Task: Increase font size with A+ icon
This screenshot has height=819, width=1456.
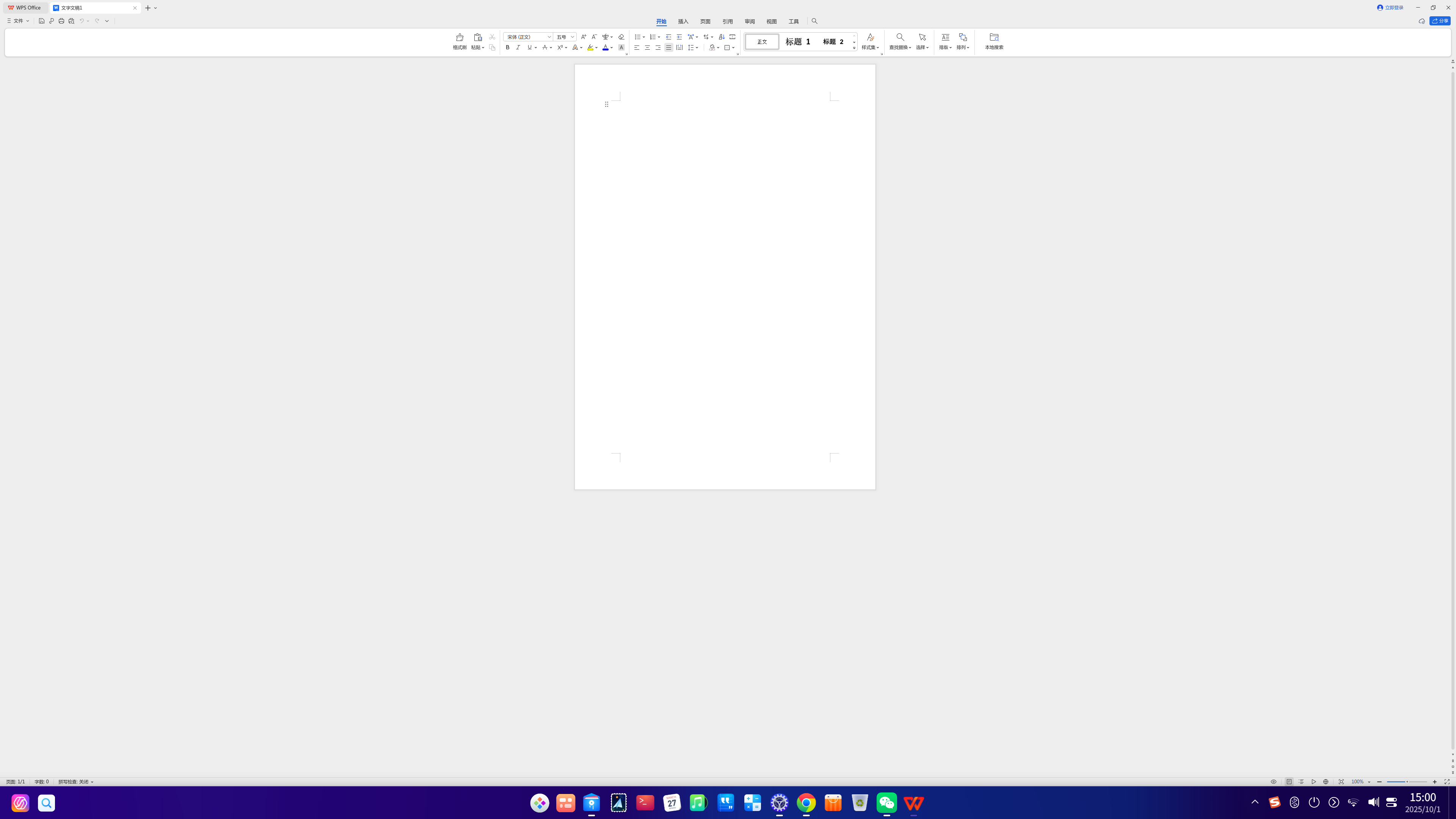Action: click(x=584, y=37)
